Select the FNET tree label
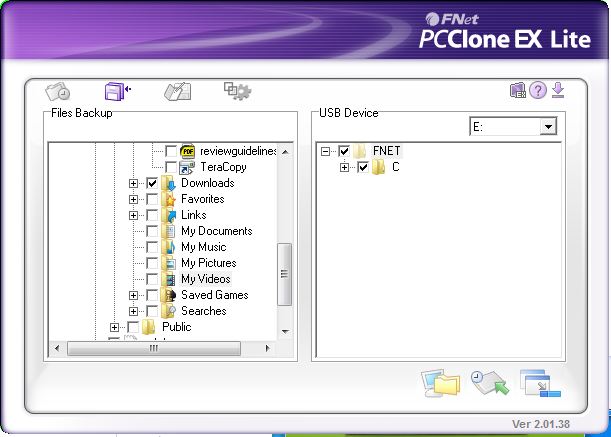The image size is (611, 437). pos(386,151)
